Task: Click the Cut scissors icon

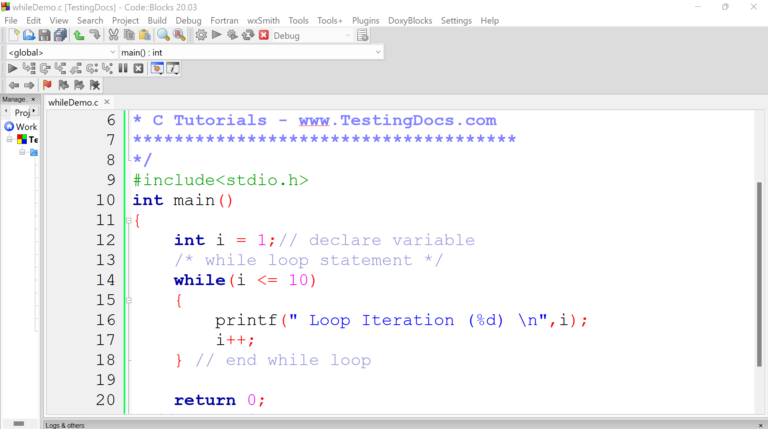Action: [112, 35]
